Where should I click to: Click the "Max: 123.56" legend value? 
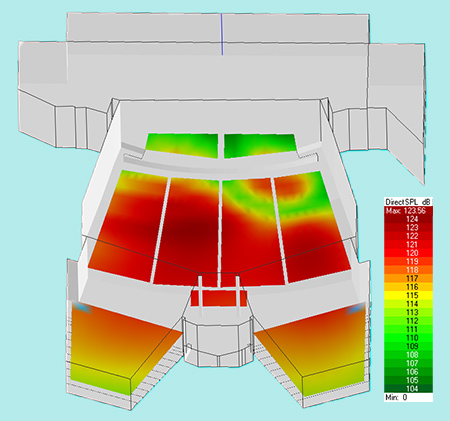[406, 211]
